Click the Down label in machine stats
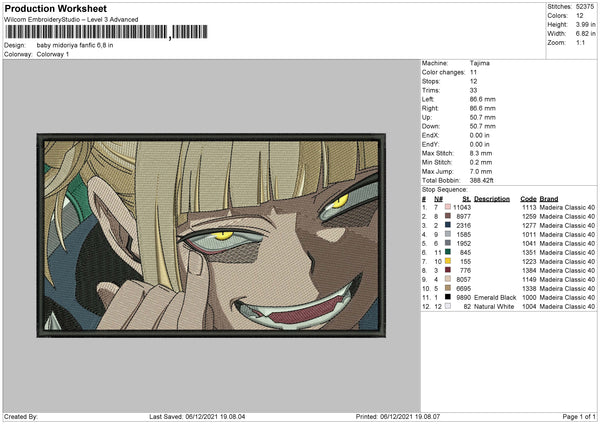Screen dimensions: 600x424 [x=430, y=126]
